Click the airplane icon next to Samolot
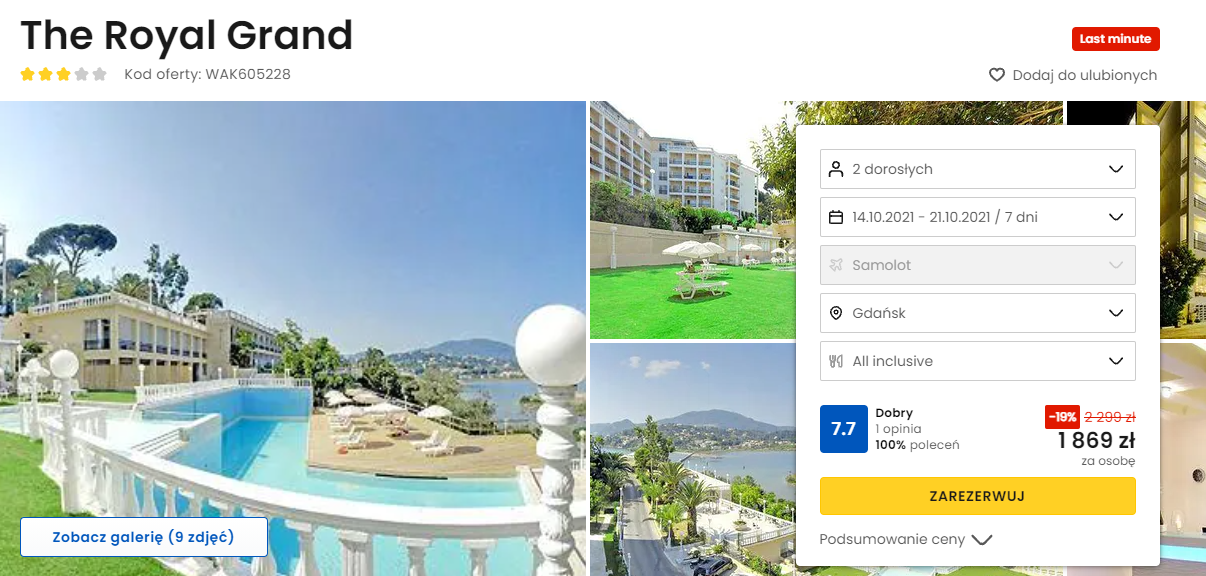This screenshot has width=1206, height=576. [x=837, y=265]
